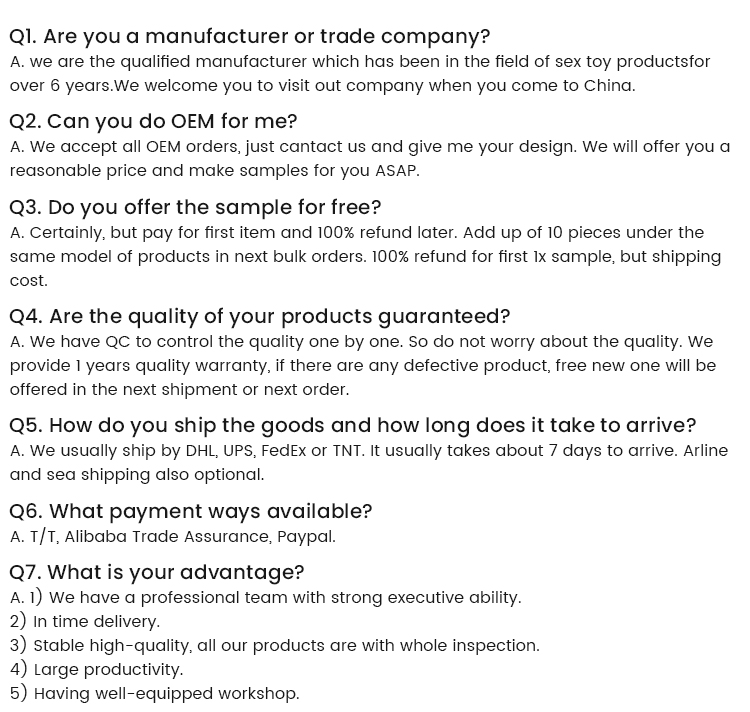Image resolution: width=750 pixels, height=712 pixels.
Task: Click the answer about QC controlling quality
Action: click(x=361, y=342)
